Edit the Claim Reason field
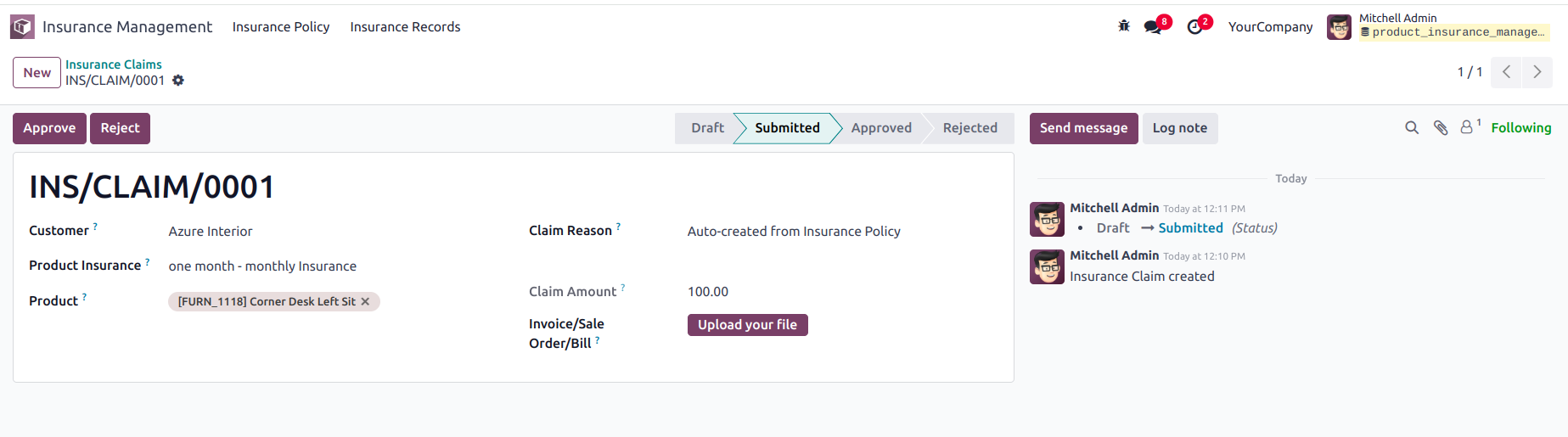1568x437 pixels. [x=840, y=232]
